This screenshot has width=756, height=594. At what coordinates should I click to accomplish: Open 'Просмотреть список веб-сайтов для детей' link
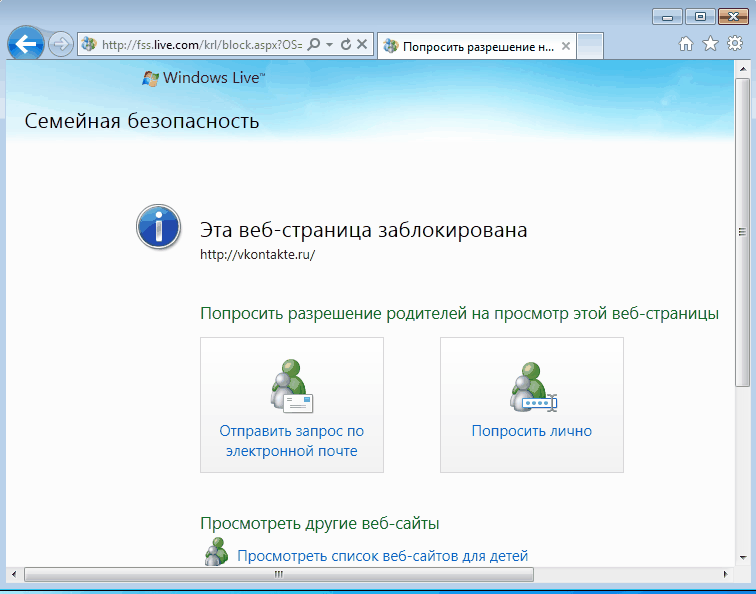point(382,556)
